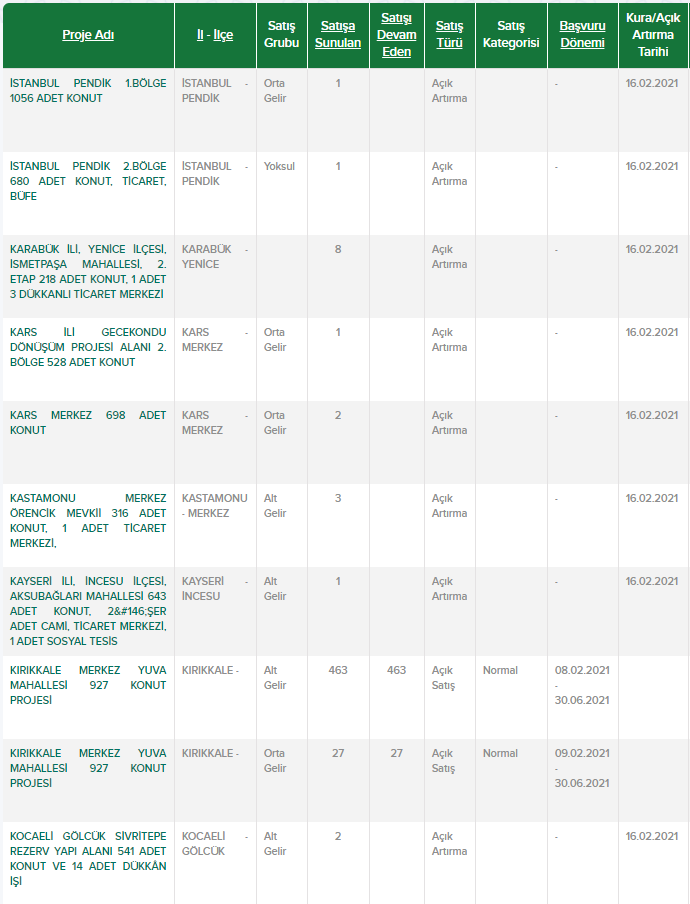The image size is (690, 904).
Task: Sort by İl - İlçe column header
Action: coord(215,35)
